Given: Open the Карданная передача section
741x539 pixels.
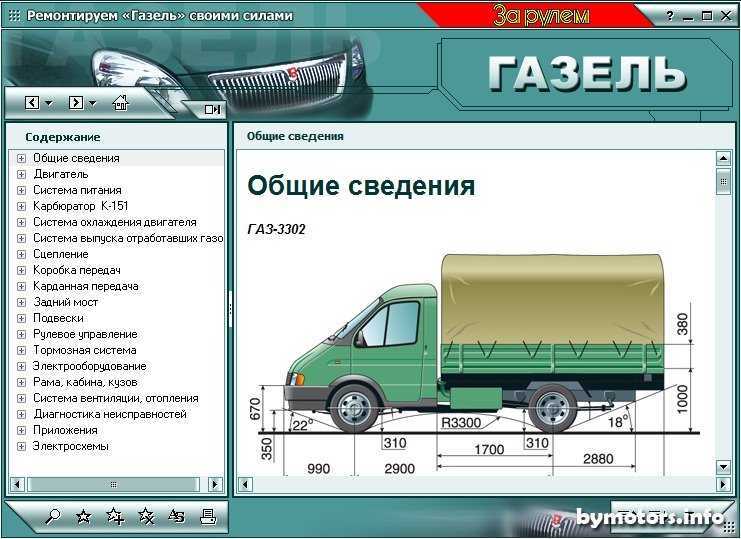Looking at the screenshot, I should pos(86,286).
